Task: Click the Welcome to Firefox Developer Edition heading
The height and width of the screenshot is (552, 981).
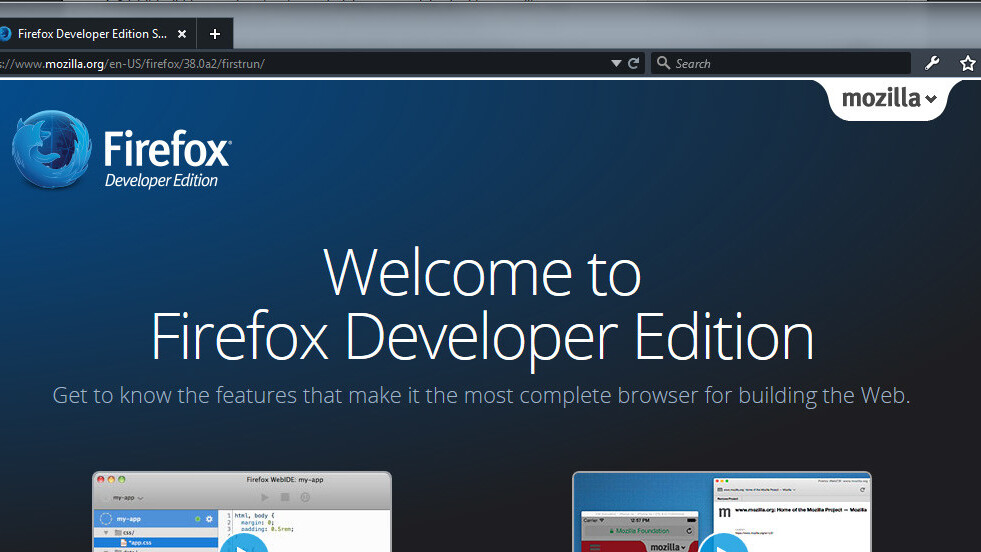Action: 482,305
